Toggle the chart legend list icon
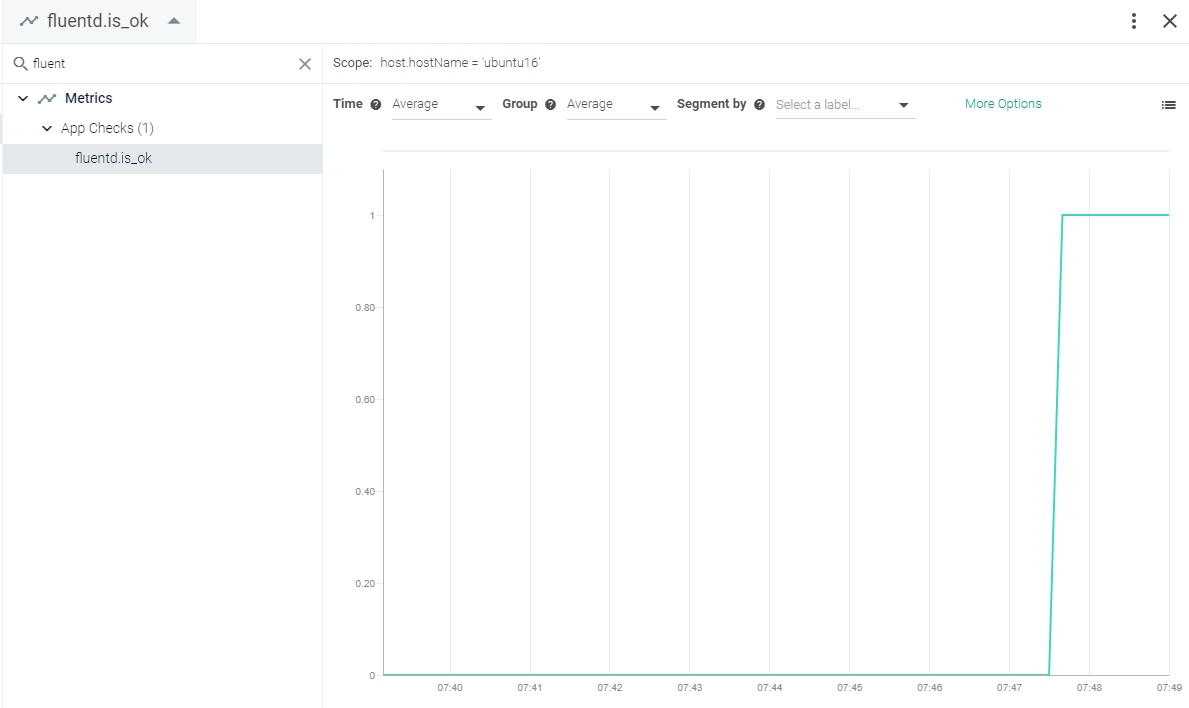Screen dimensions: 1189x708 click(x=1169, y=105)
